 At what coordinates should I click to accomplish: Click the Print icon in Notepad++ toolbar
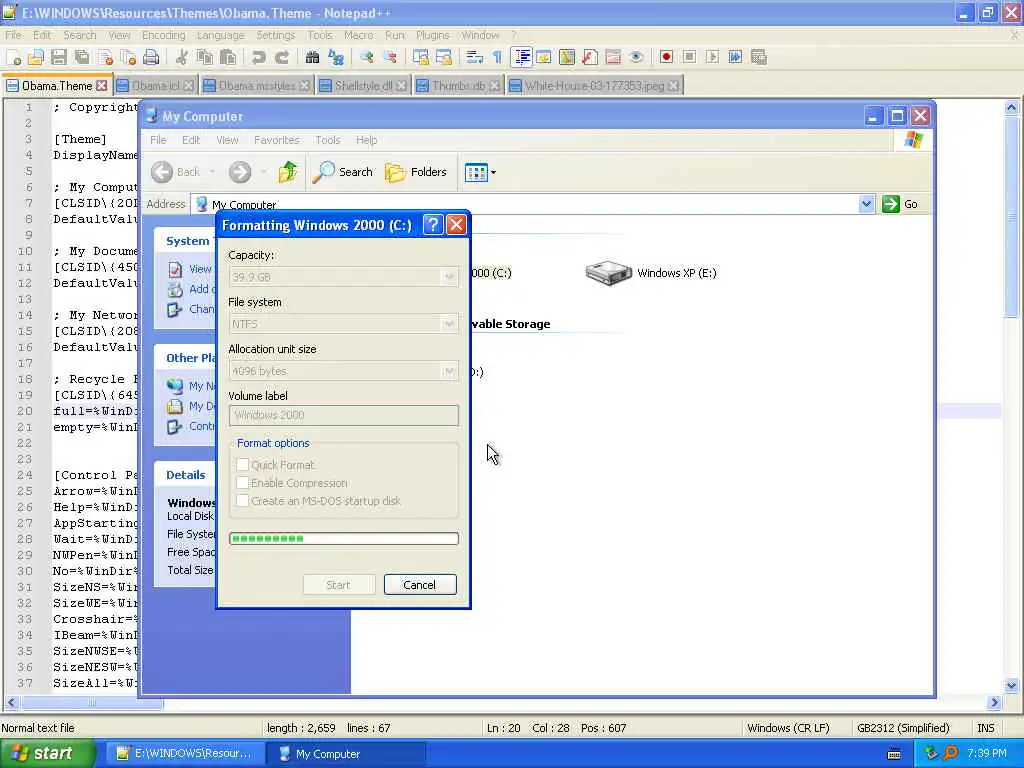[x=151, y=57]
